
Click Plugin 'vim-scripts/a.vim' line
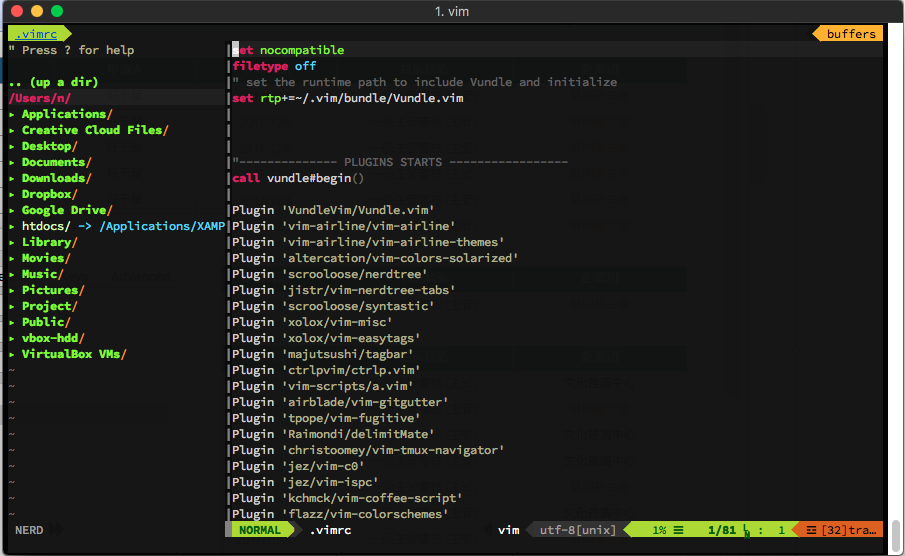pos(323,386)
